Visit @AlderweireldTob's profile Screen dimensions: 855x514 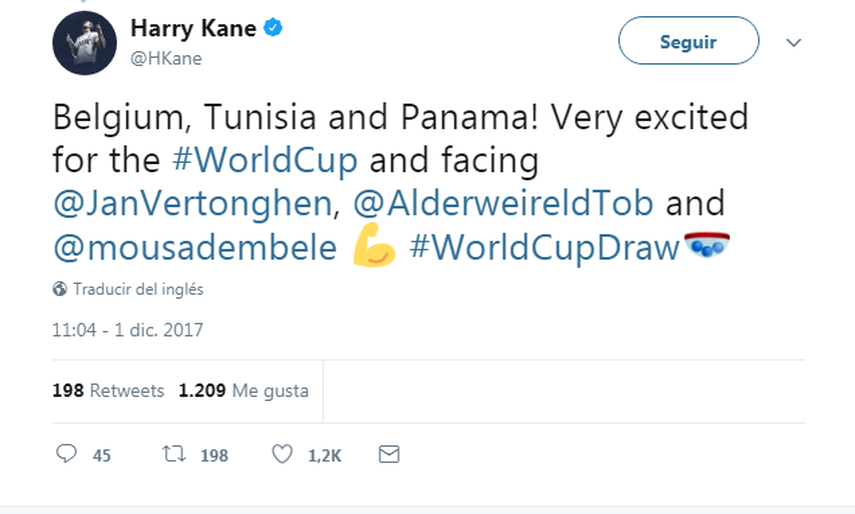coord(503,204)
